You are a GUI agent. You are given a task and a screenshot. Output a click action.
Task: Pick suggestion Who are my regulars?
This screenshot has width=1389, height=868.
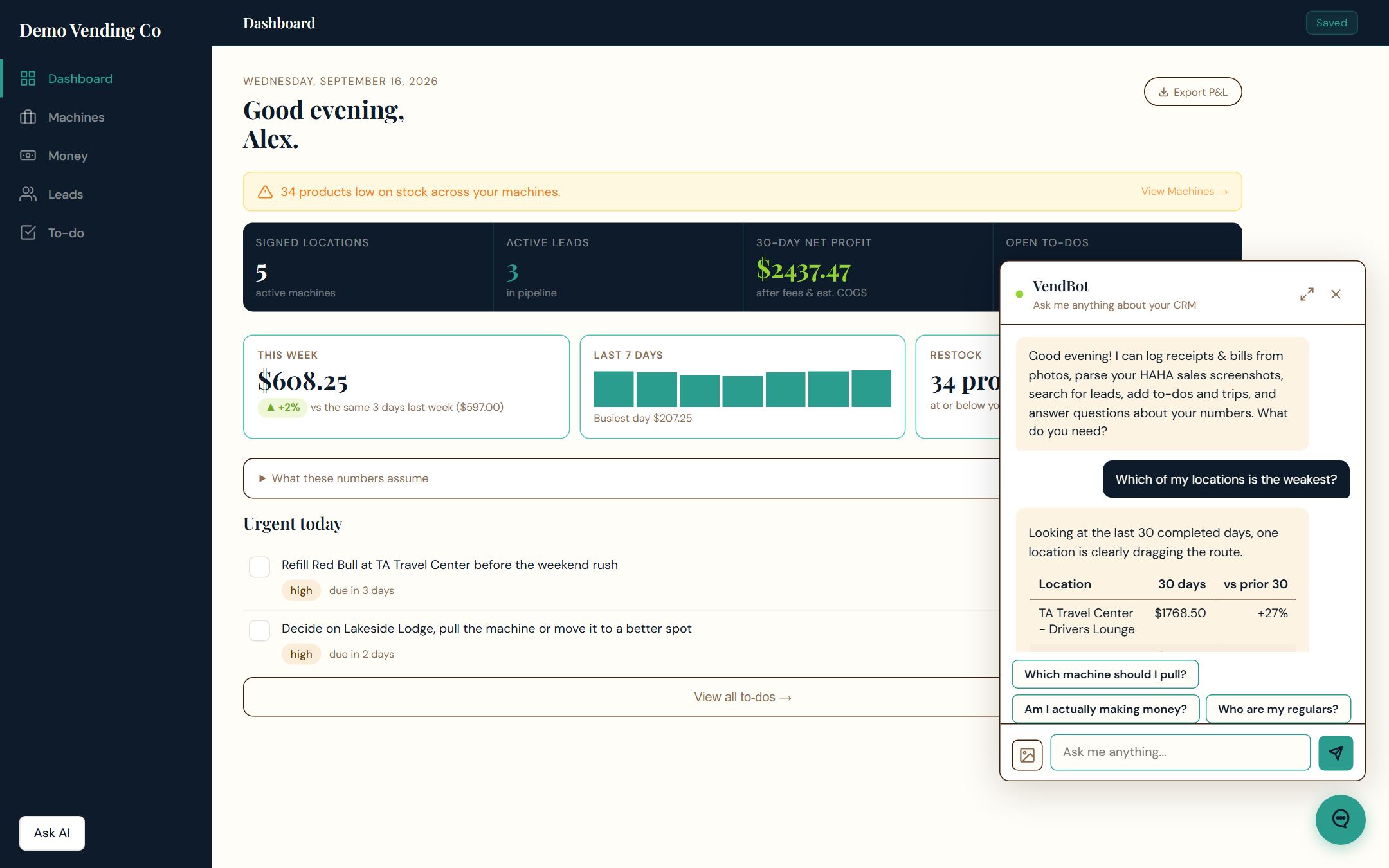click(1278, 709)
